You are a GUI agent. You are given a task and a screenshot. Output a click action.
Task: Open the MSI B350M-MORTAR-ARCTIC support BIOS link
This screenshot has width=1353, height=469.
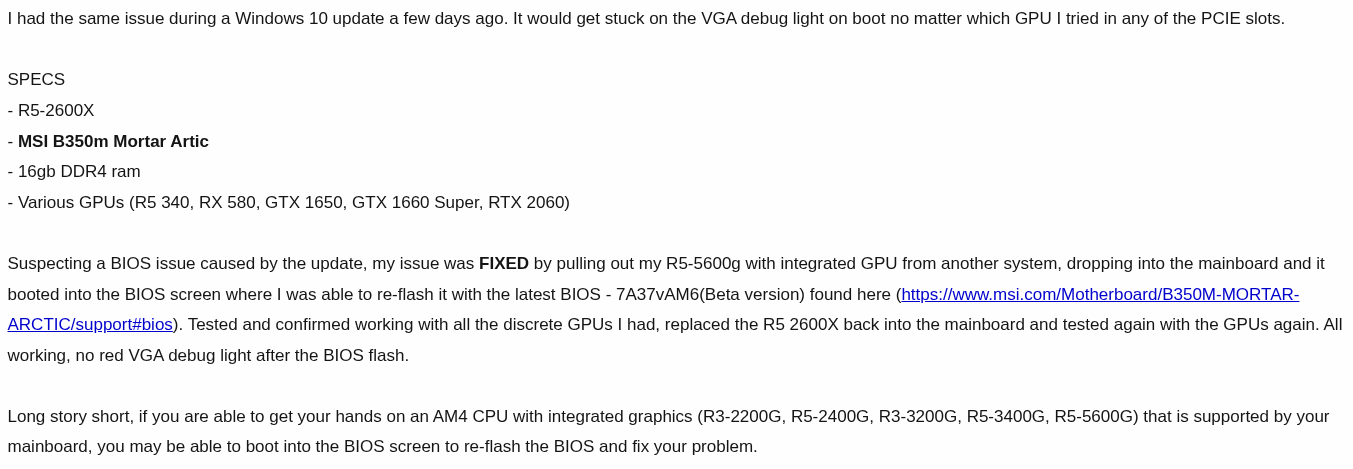pos(1099,295)
